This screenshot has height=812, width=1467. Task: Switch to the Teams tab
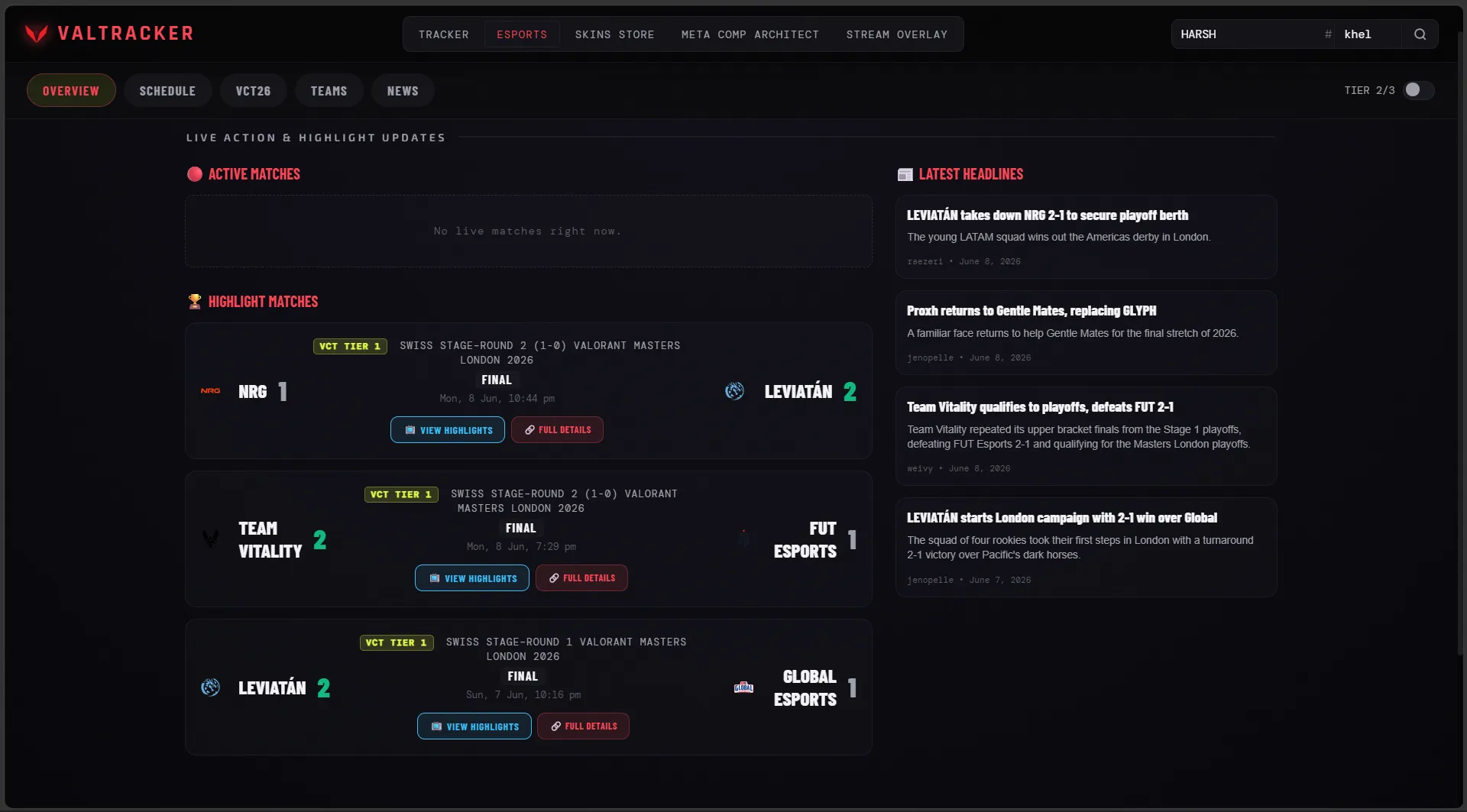[329, 90]
